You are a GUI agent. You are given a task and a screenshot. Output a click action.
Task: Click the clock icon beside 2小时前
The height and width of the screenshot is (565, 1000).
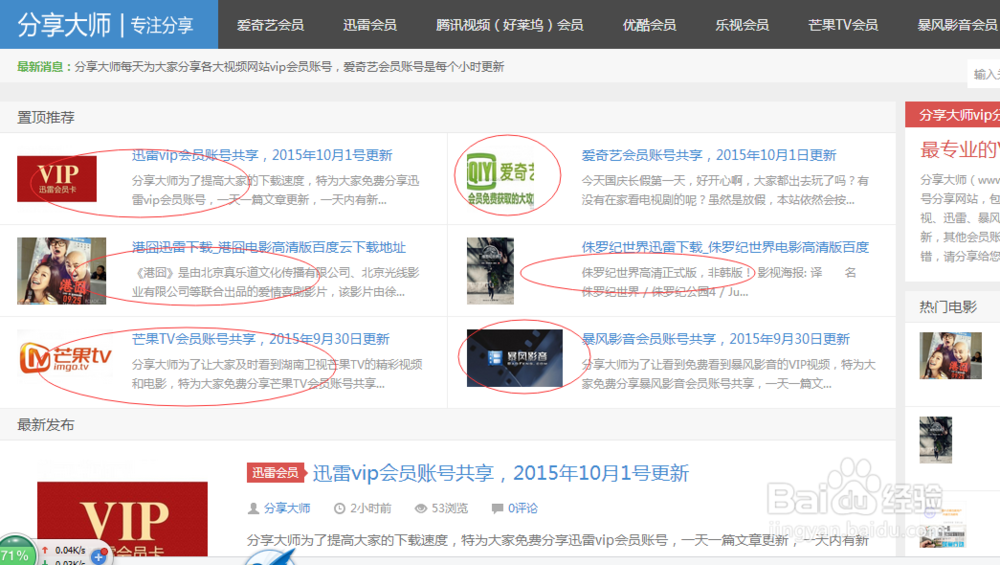[340, 508]
